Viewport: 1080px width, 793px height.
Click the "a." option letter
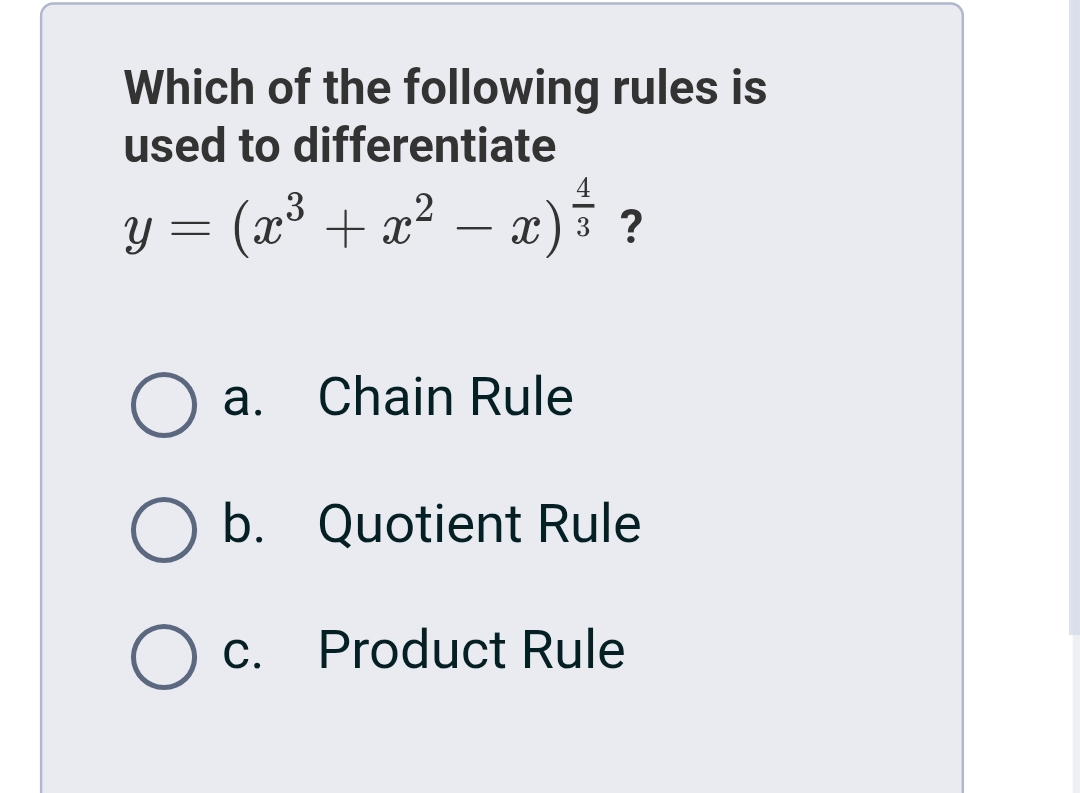[243, 397]
